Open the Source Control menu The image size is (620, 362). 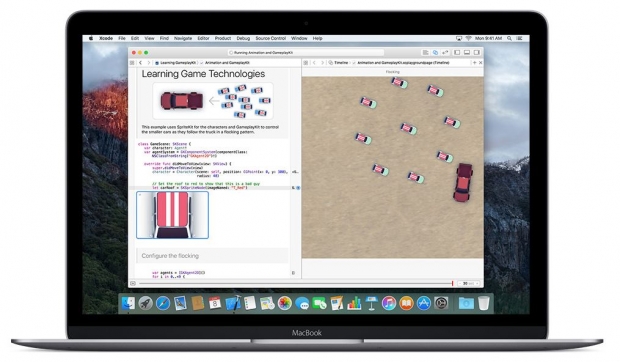(270, 38)
